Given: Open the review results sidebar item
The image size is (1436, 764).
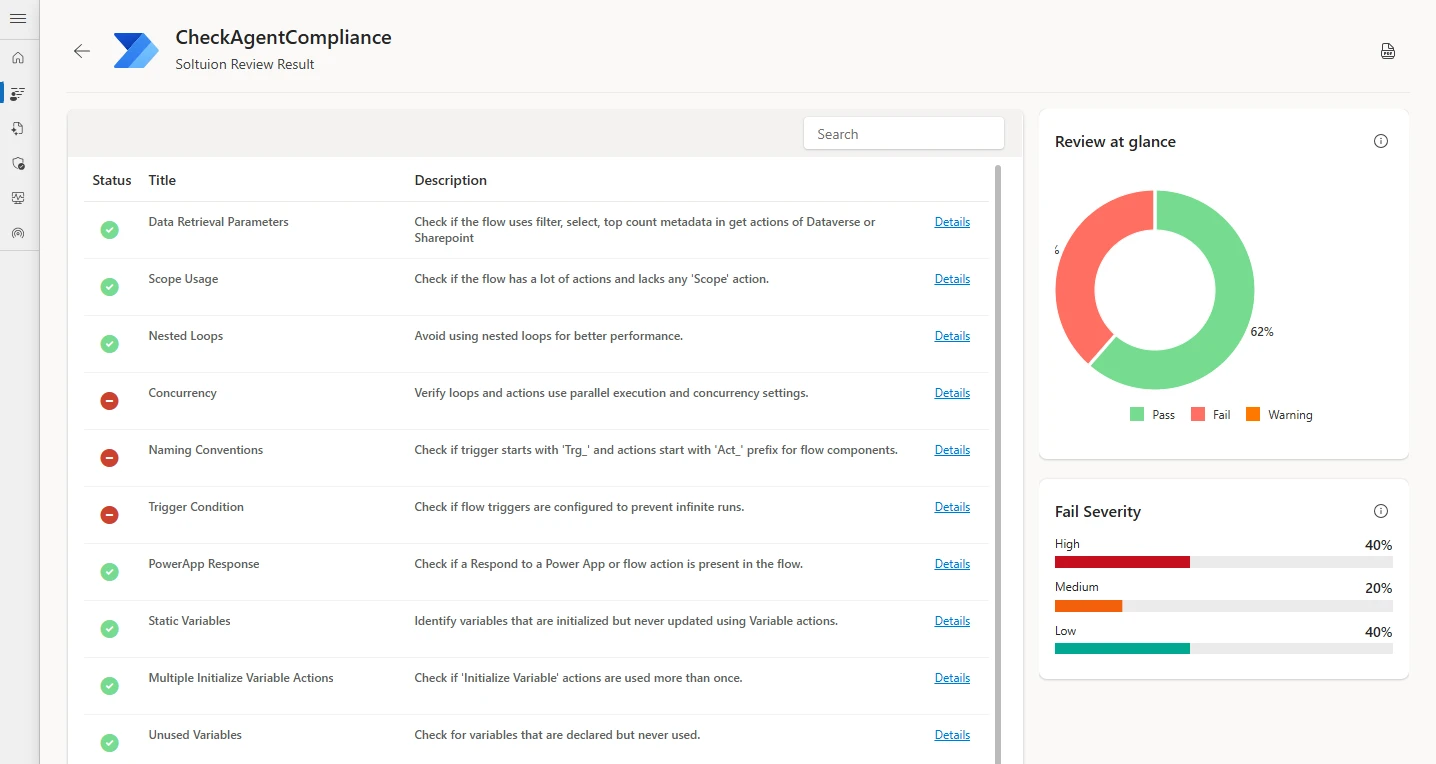Looking at the screenshot, I should [x=17, y=92].
